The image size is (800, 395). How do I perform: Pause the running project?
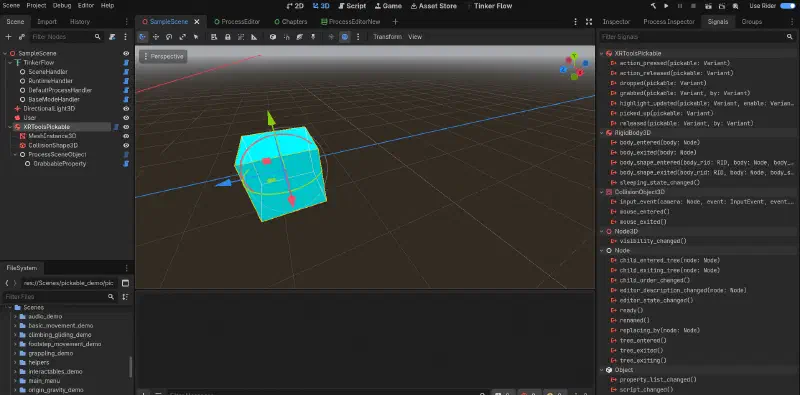[x=680, y=6]
